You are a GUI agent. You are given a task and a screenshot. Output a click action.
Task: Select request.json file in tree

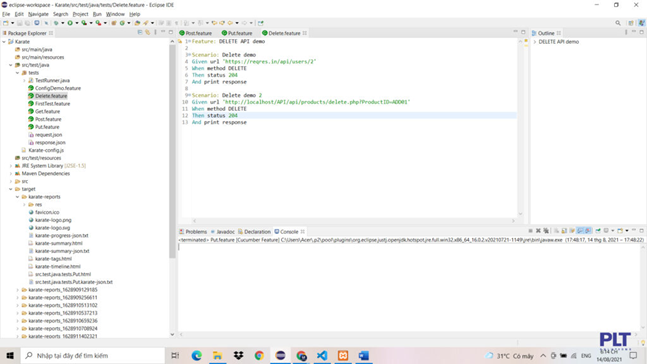pyautogui.click(x=48, y=135)
